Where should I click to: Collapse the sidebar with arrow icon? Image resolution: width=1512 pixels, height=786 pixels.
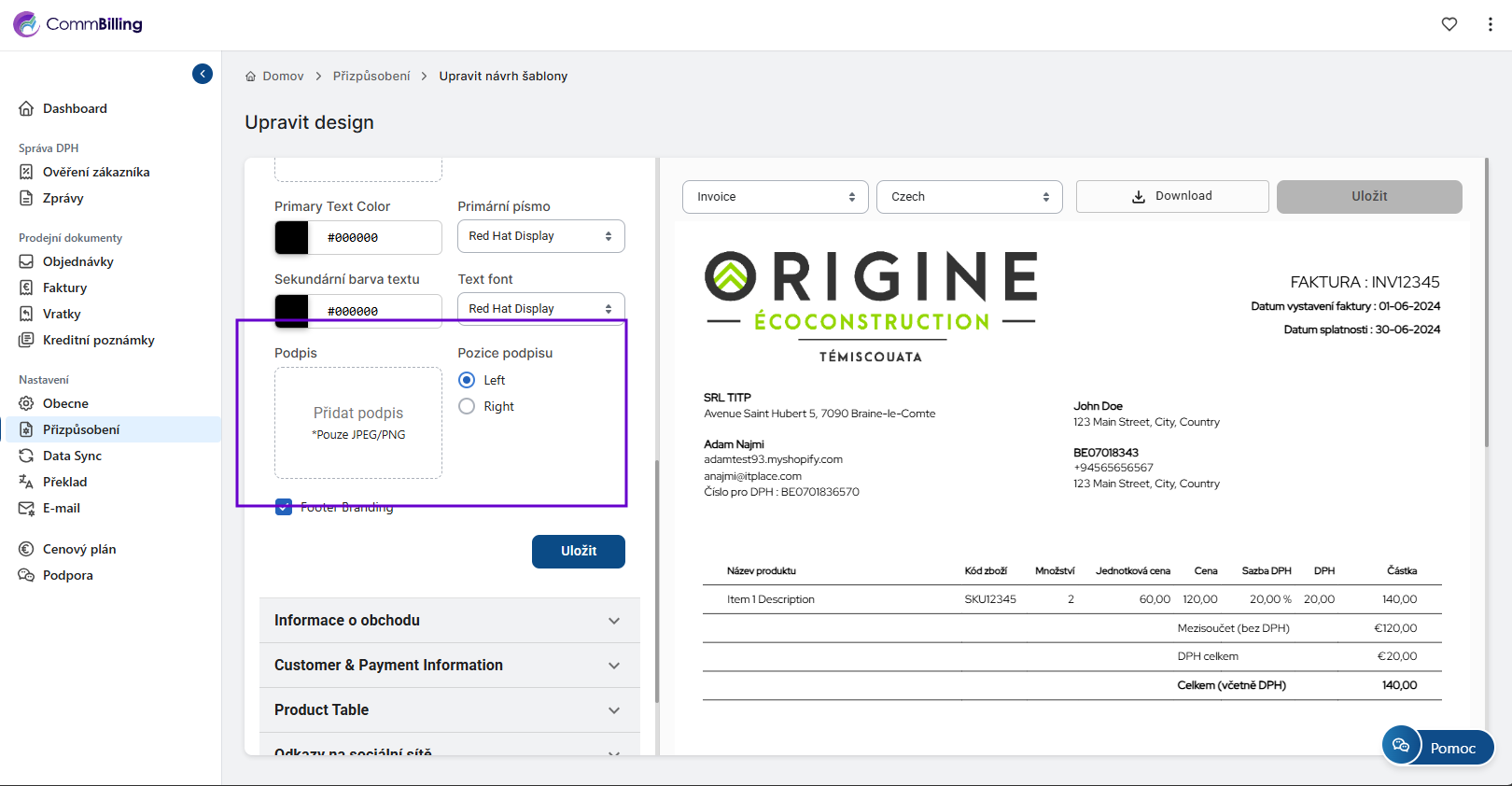pos(203,74)
